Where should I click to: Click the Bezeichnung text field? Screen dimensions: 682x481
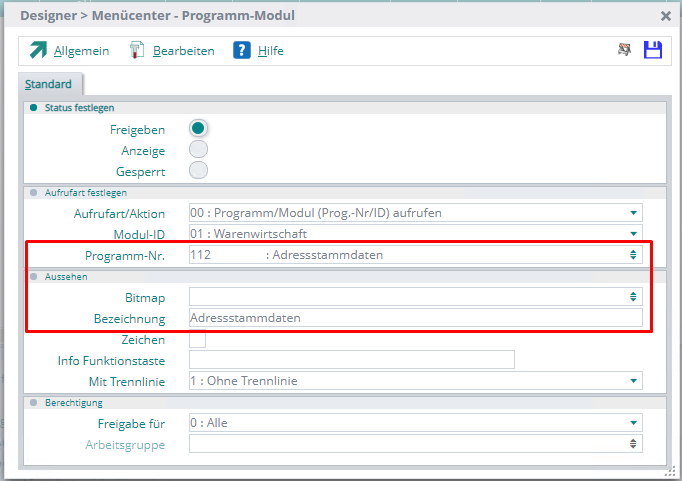tap(415, 318)
